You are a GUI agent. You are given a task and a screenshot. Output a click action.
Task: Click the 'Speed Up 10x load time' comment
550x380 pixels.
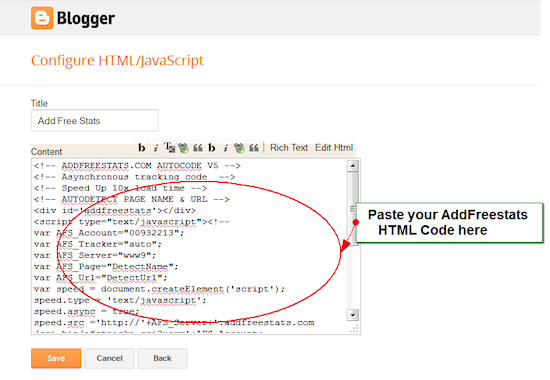click(120, 188)
